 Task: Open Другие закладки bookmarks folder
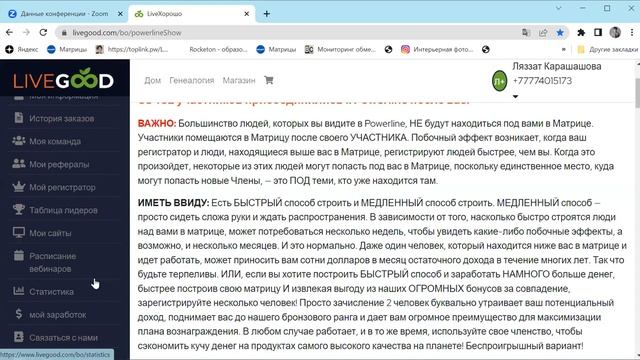607,49
